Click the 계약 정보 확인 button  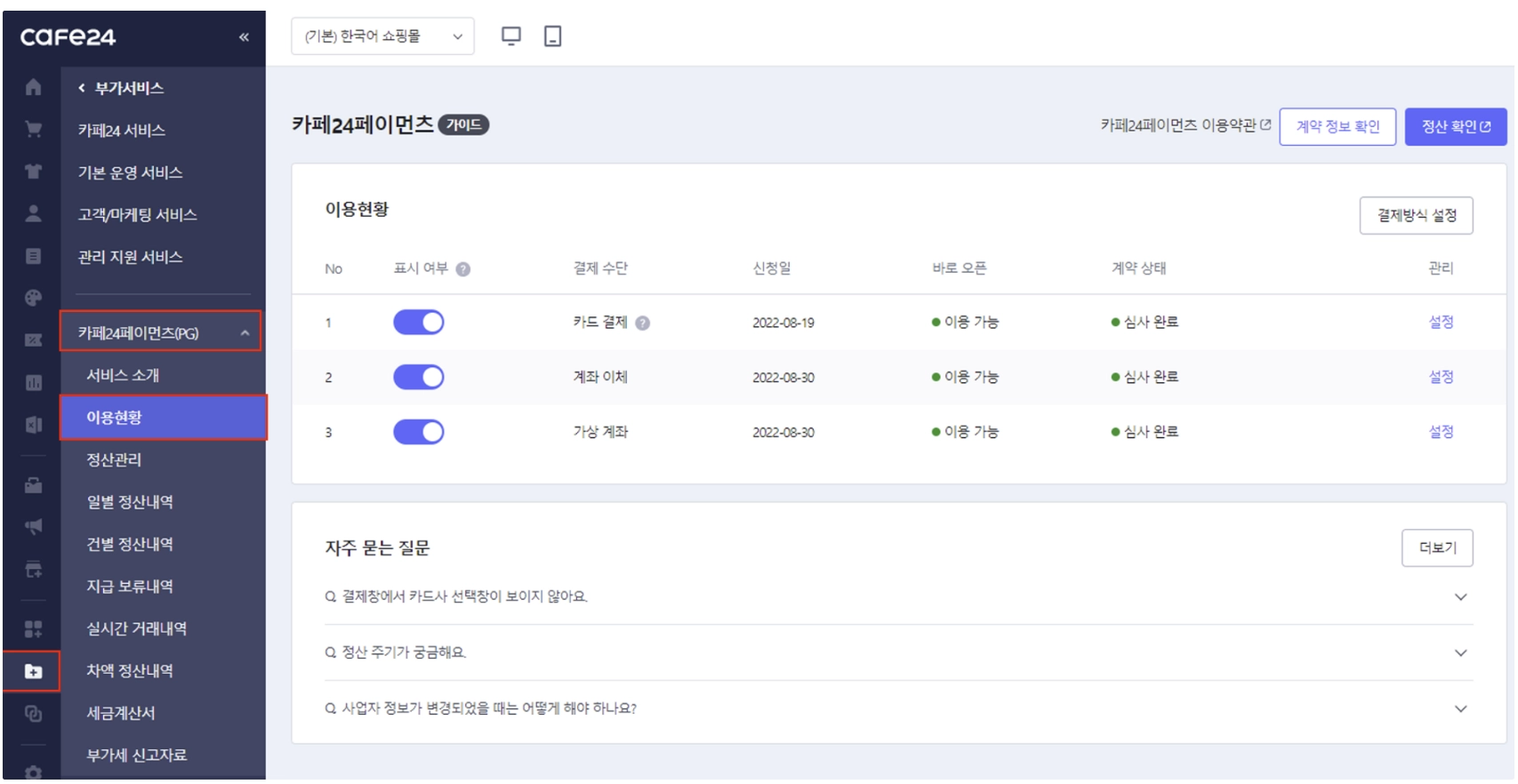coord(1337,127)
